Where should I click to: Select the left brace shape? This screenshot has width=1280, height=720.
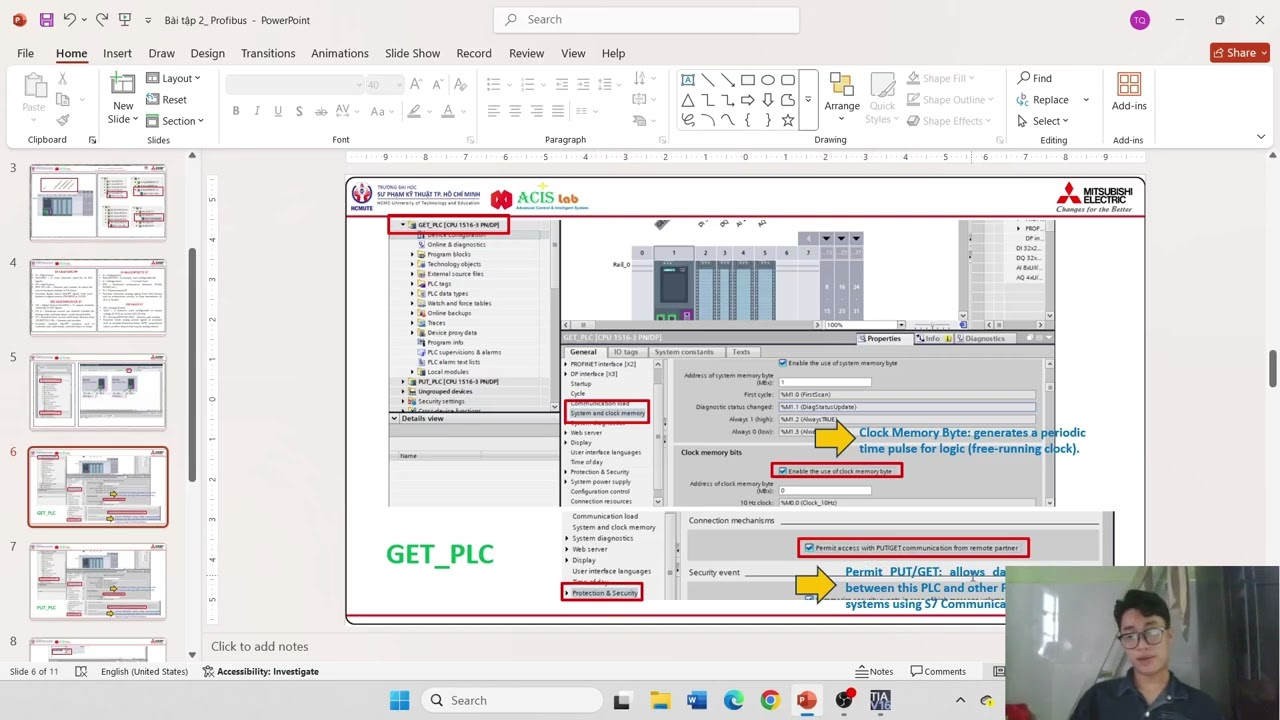point(748,120)
